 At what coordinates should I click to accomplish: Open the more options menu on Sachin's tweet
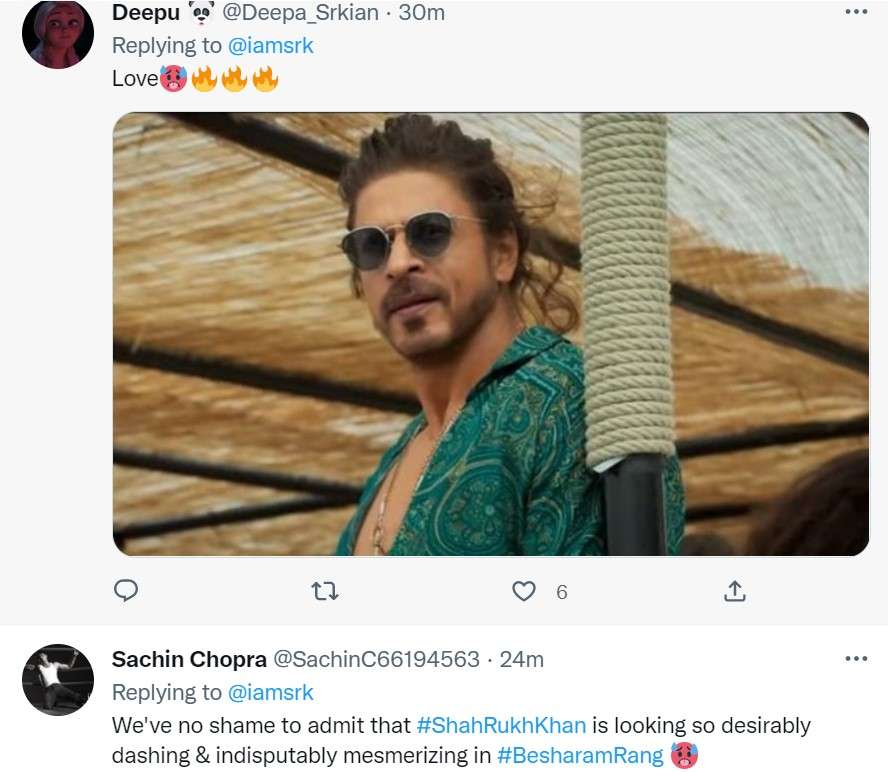pyautogui.click(x=855, y=658)
